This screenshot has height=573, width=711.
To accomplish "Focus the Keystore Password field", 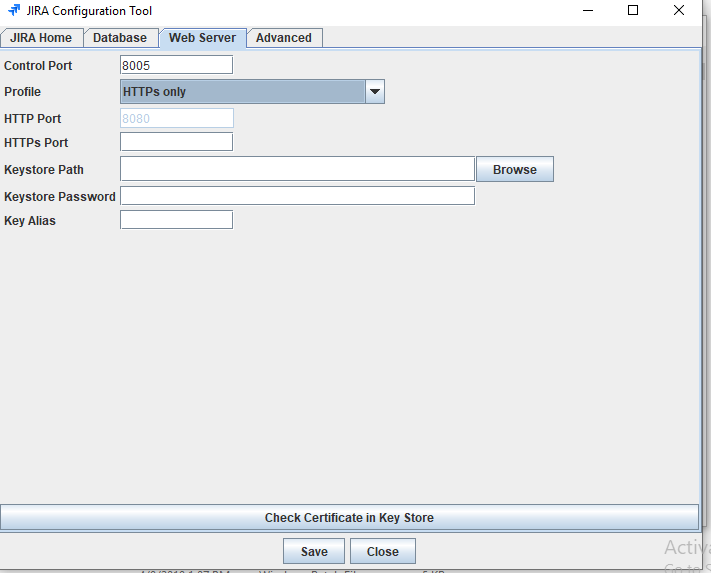I will pyautogui.click(x=297, y=196).
